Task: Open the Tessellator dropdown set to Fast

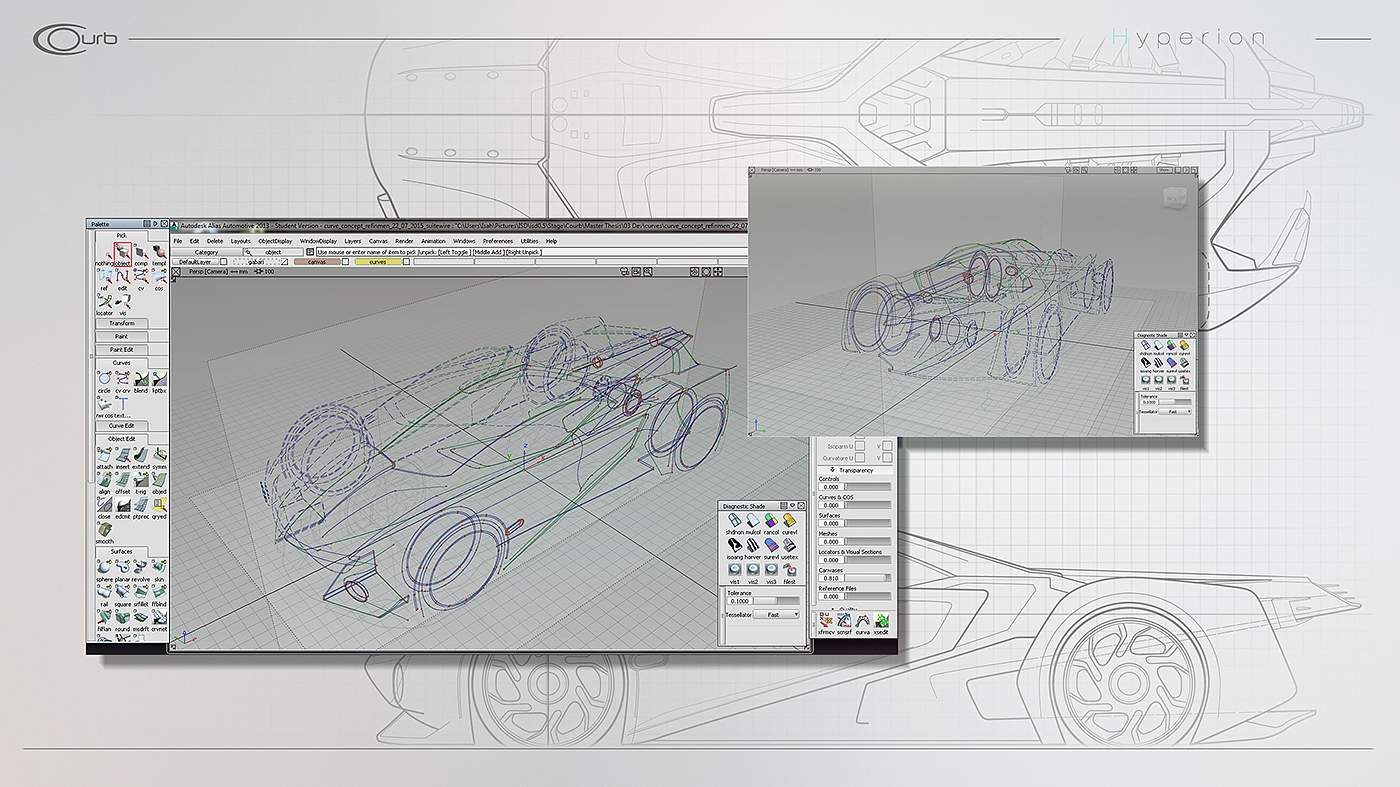Action: [775, 615]
